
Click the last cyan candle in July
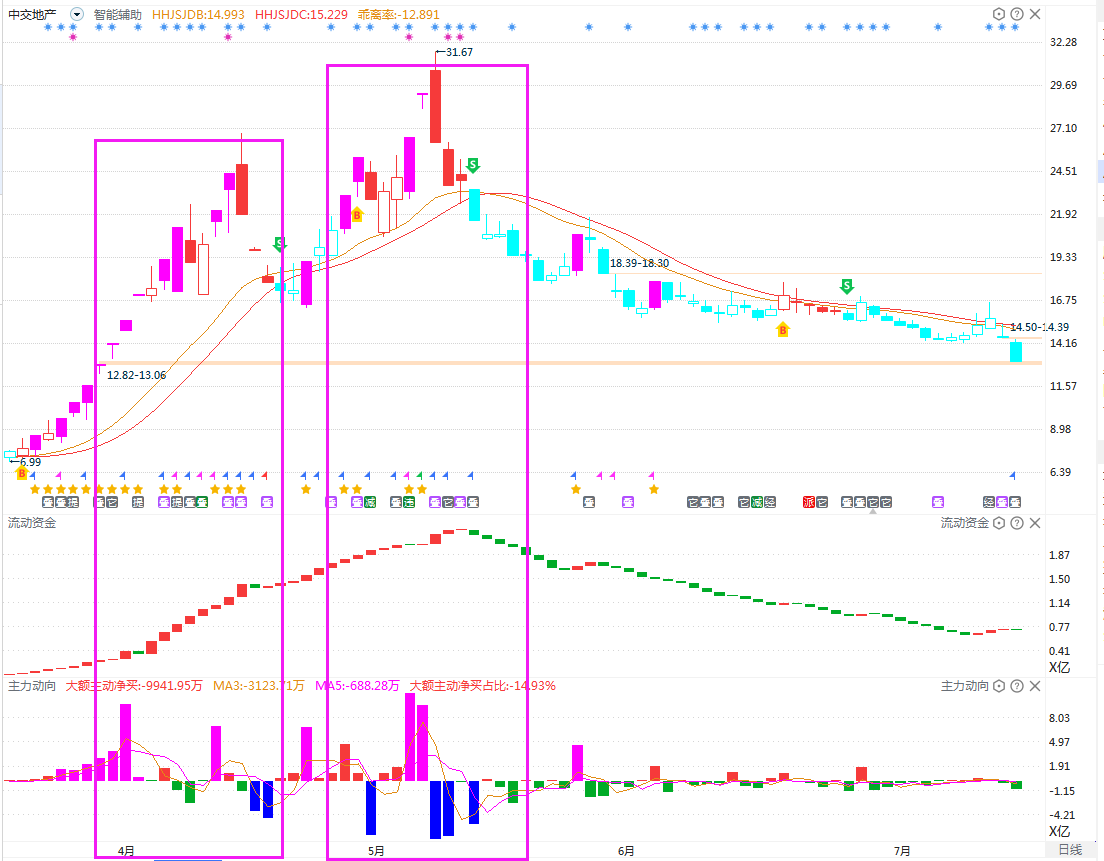(1015, 351)
